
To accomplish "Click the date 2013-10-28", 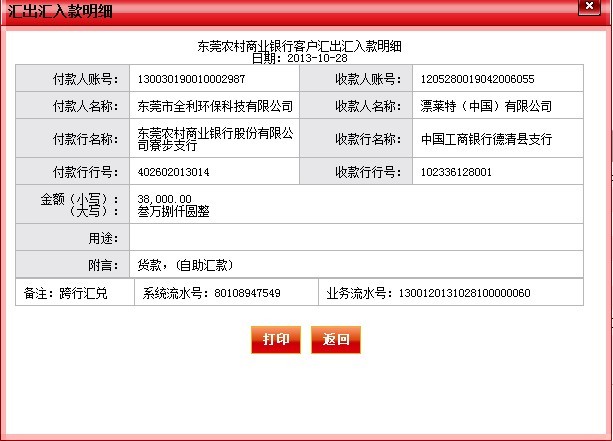I will (317, 58).
